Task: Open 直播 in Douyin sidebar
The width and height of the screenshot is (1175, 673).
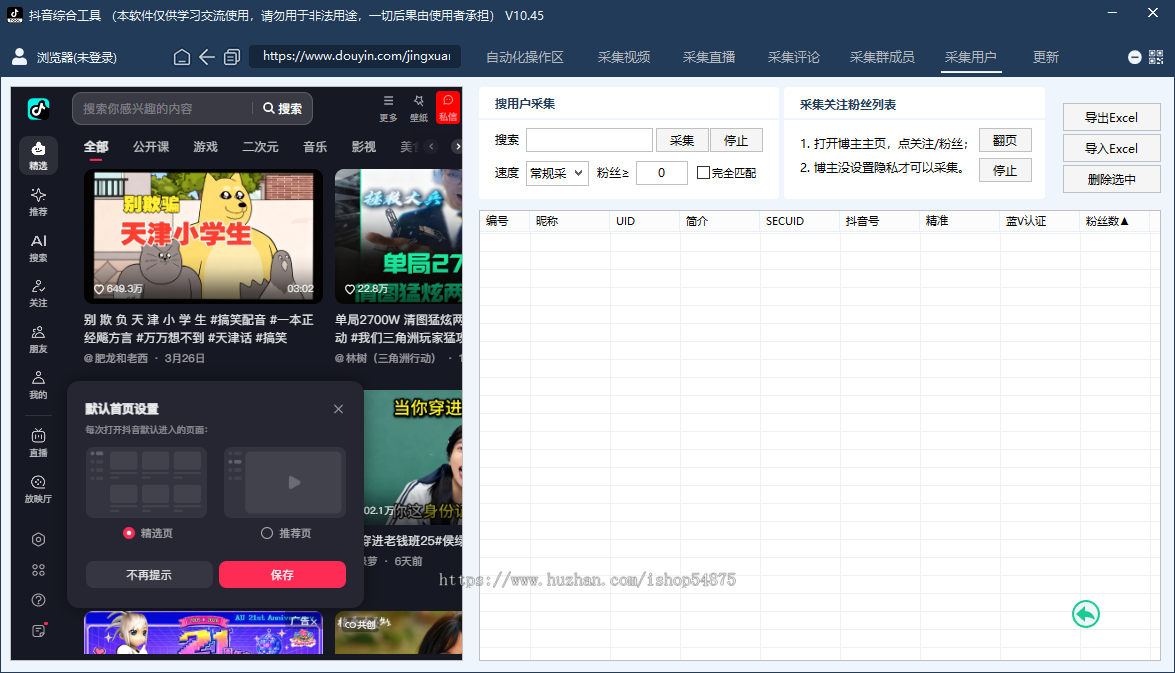Action: coord(38,443)
